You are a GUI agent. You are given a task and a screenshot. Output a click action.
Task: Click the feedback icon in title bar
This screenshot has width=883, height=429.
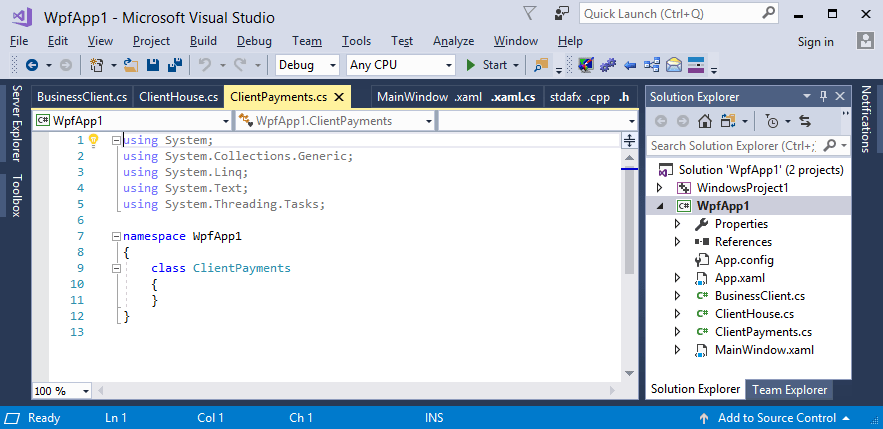[x=562, y=13]
